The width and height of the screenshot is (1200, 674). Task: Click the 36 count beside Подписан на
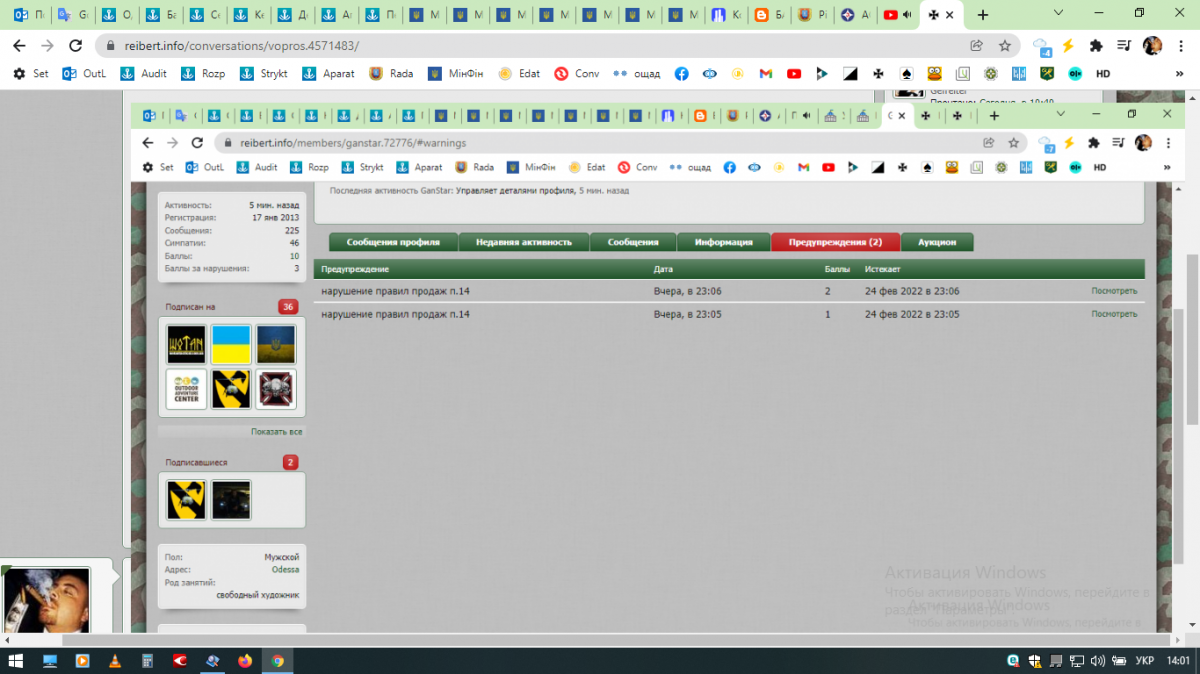point(288,306)
